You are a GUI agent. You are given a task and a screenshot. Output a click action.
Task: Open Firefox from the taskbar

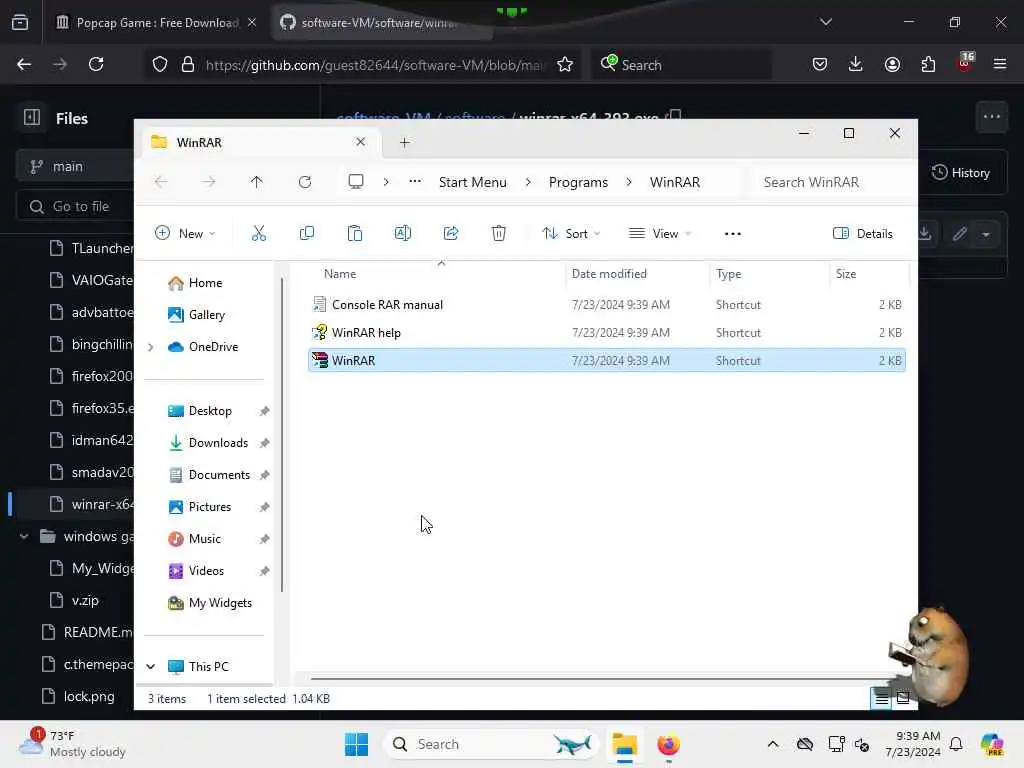668,744
